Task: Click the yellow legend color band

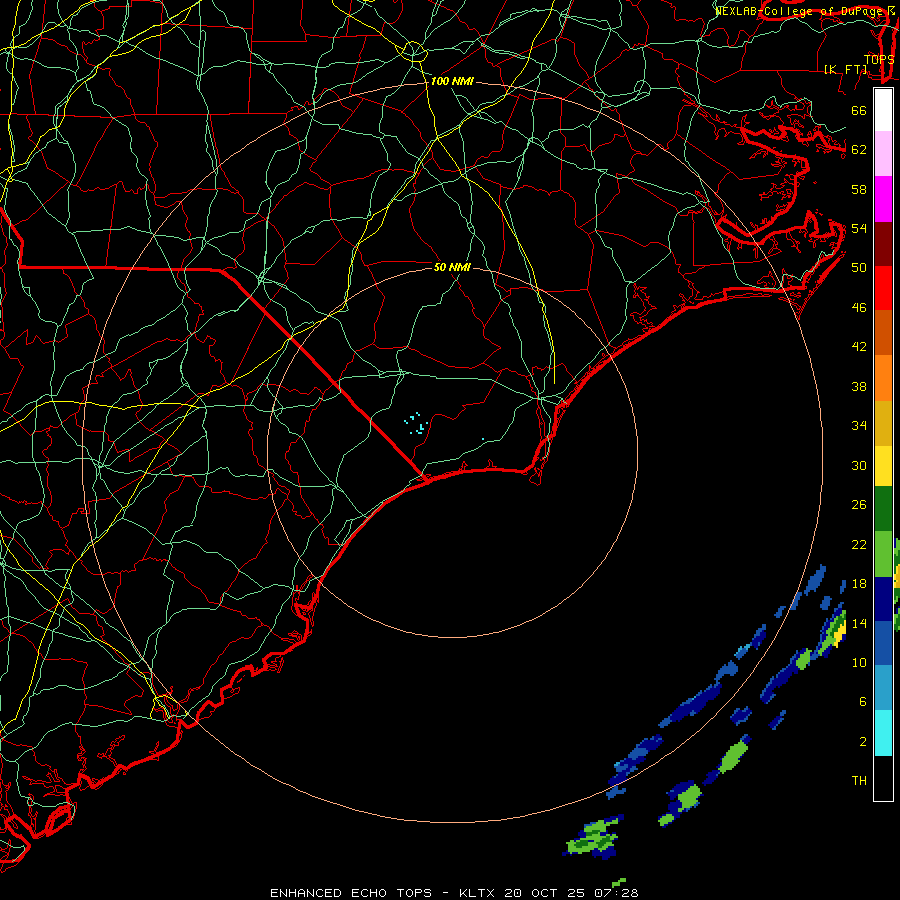Action: tap(883, 465)
